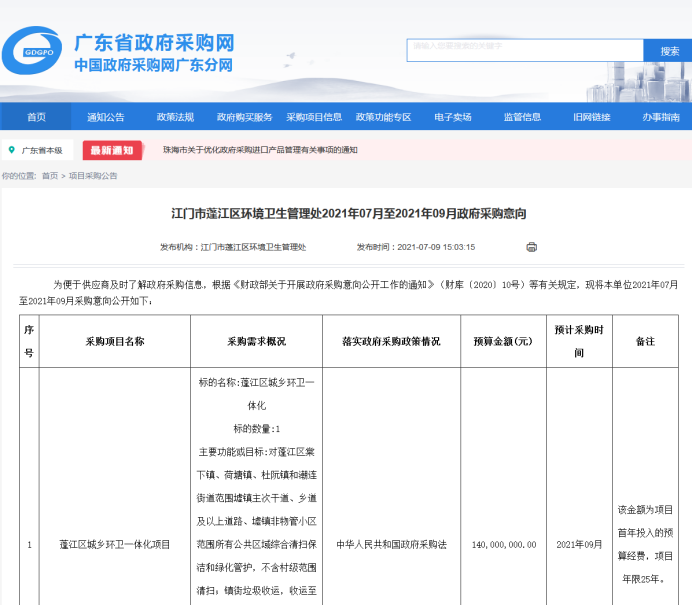Image resolution: width=692 pixels, height=605 pixels.
Task: Click the 采购需求概况 column header
Action: (x=256, y=341)
